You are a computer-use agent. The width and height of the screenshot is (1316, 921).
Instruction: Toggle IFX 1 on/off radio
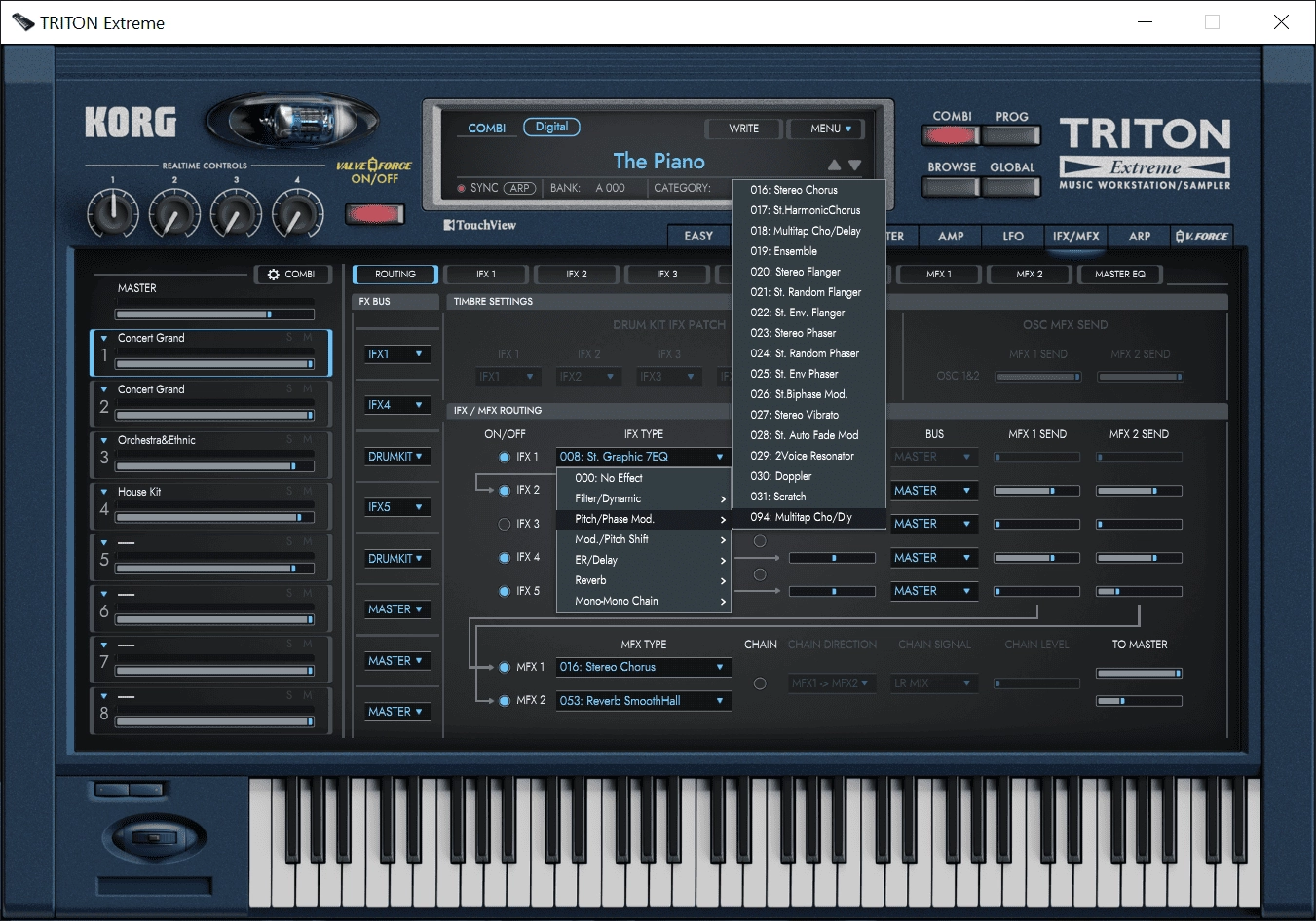point(505,457)
